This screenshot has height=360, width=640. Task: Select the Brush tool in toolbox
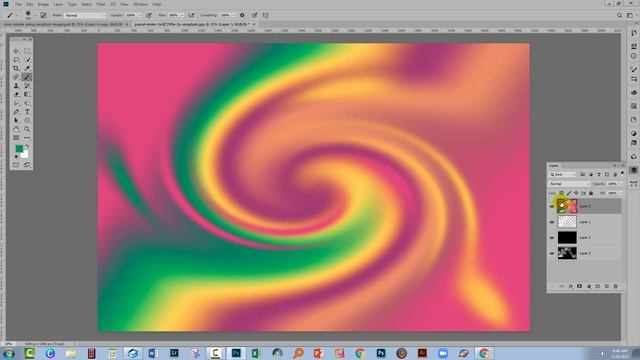point(27,77)
